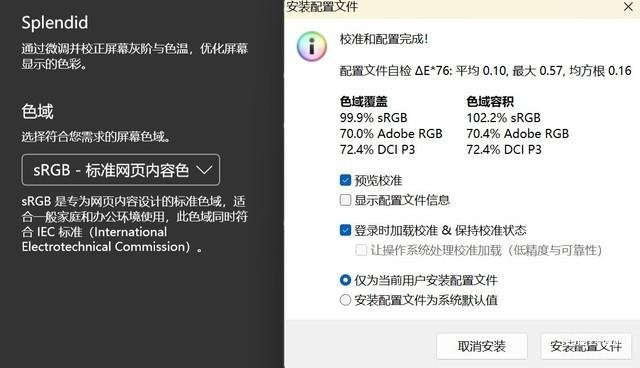The image size is (640, 368).
Task: Click the 配置文件自检 ΔE*76 result line
Action: [x=485, y=71]
